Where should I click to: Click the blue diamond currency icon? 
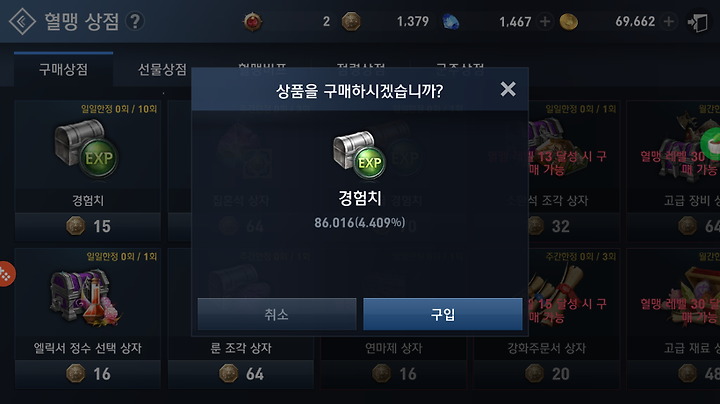click(450, 22)
